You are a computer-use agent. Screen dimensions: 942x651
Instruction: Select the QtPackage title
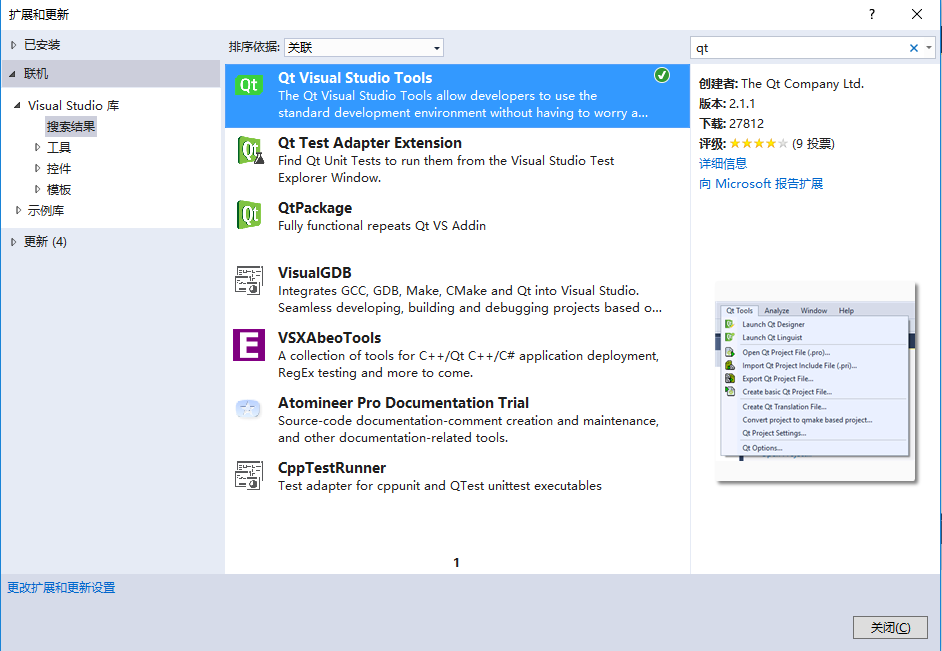click(315, 208)
